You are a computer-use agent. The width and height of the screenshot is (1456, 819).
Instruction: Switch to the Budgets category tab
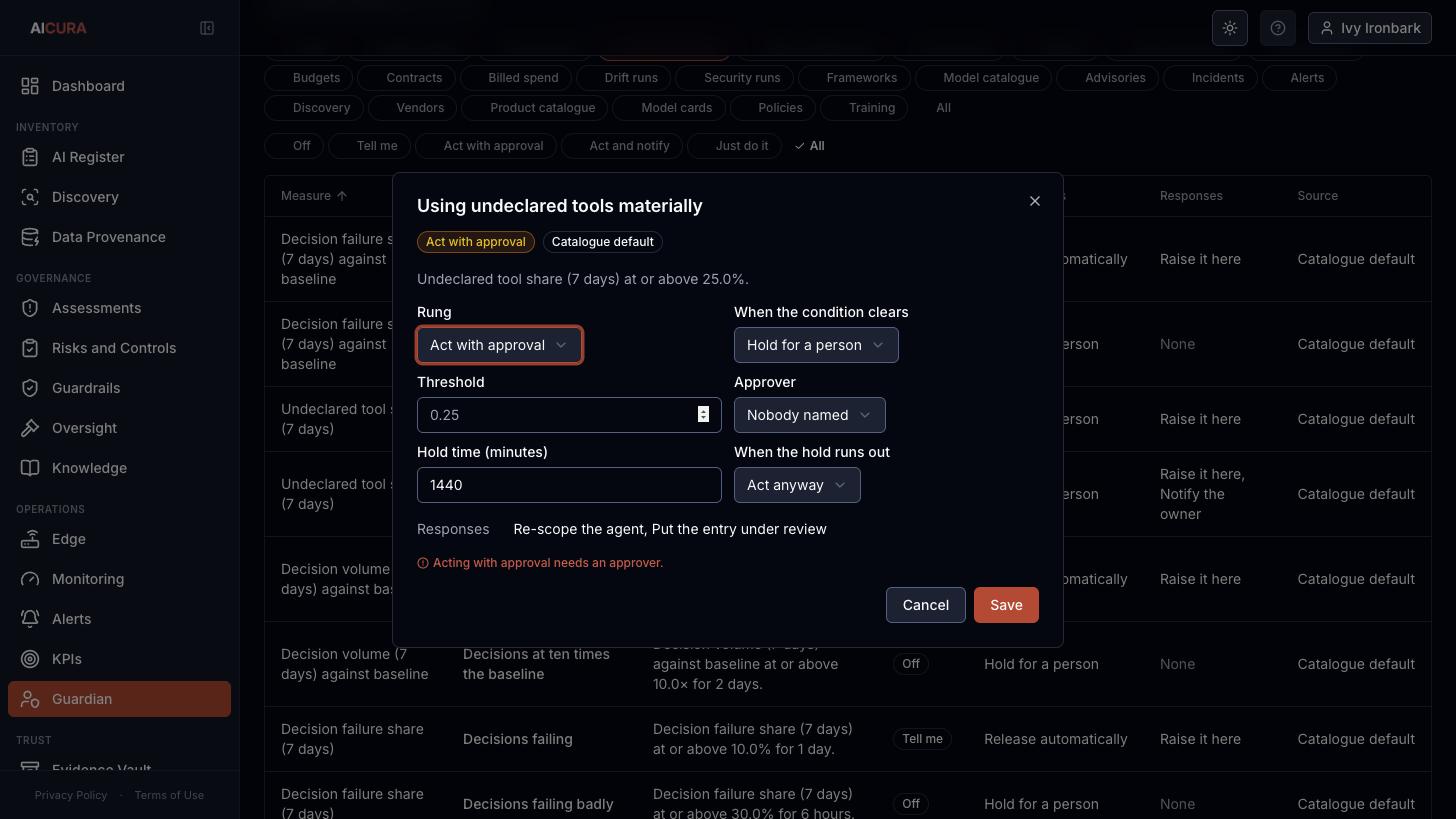(x=307, y=78)
